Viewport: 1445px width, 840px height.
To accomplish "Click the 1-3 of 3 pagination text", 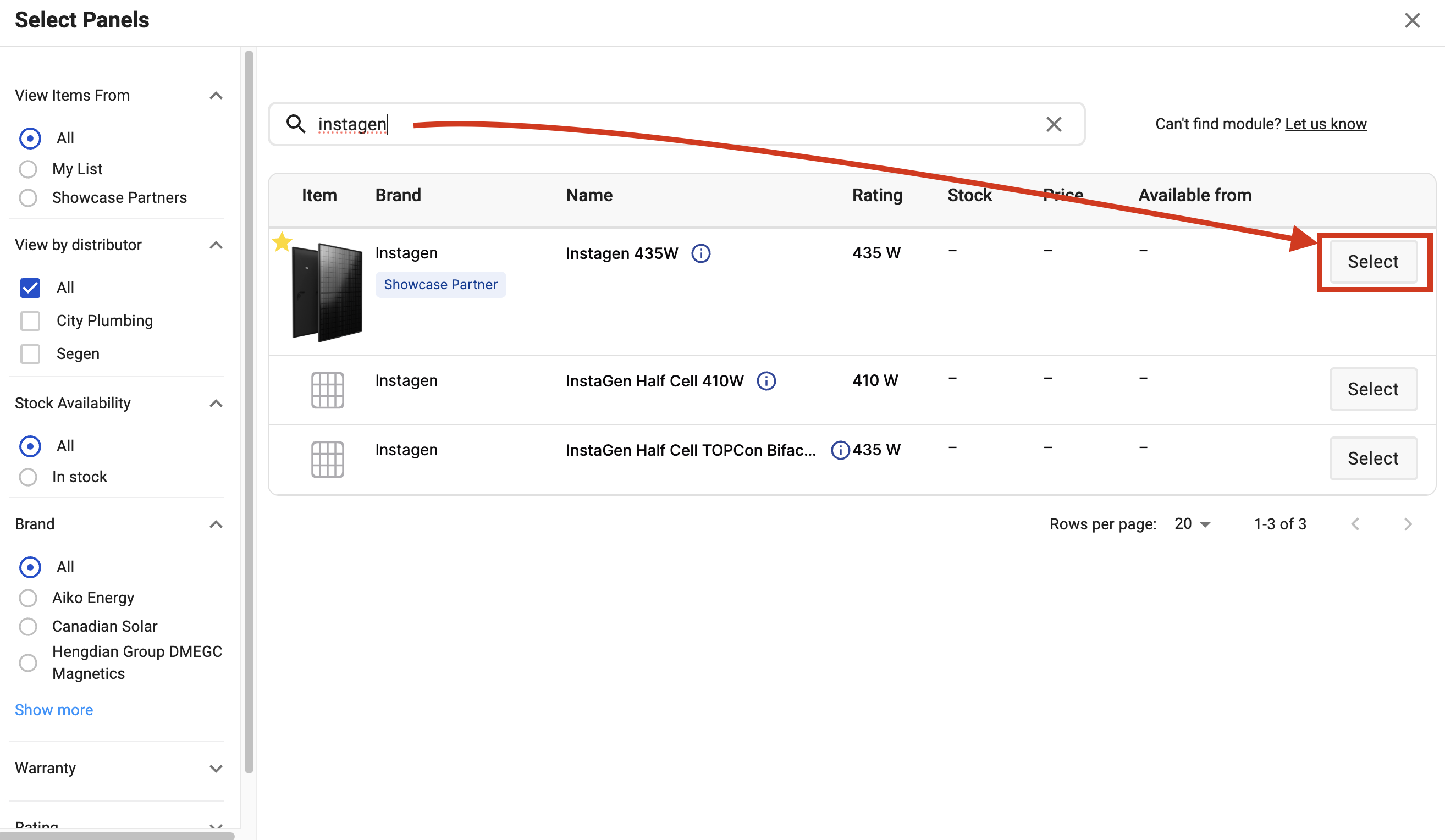I will [1280, 524].
